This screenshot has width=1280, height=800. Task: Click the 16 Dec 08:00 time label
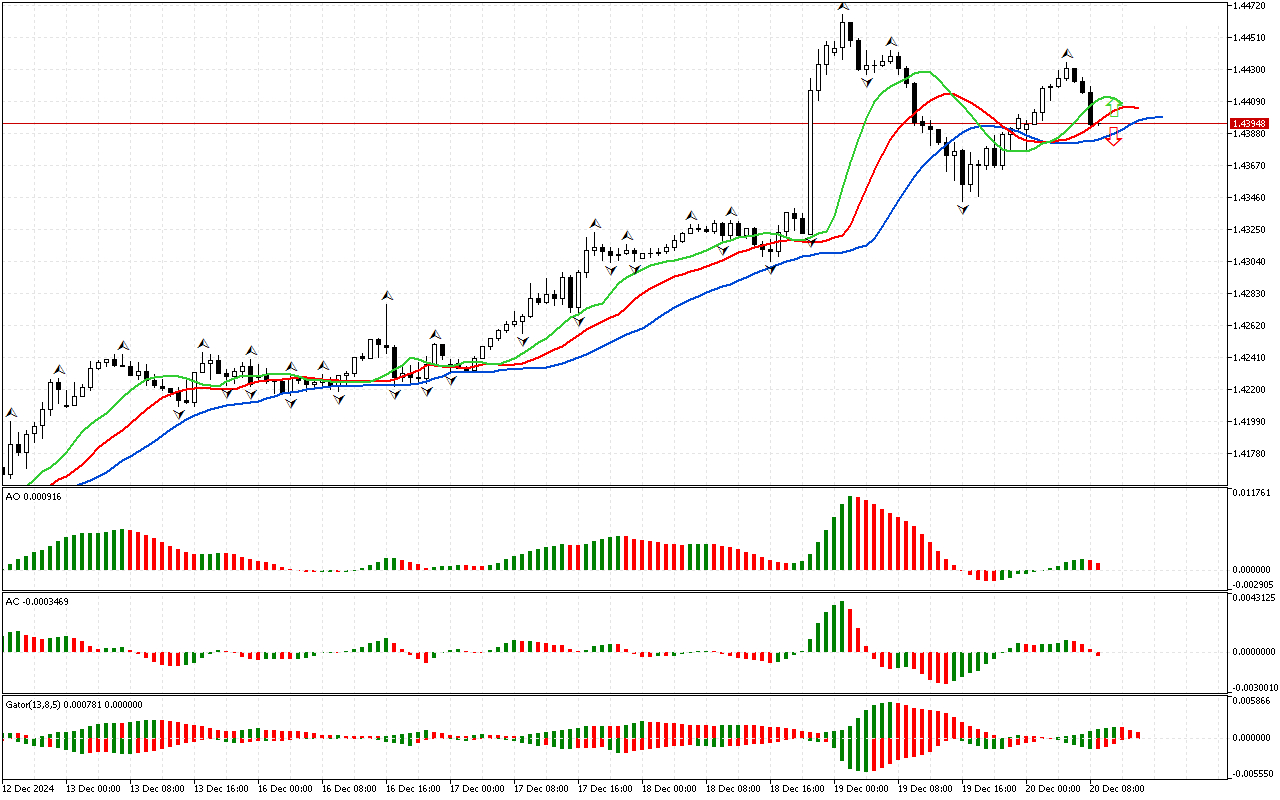[349, 788]
